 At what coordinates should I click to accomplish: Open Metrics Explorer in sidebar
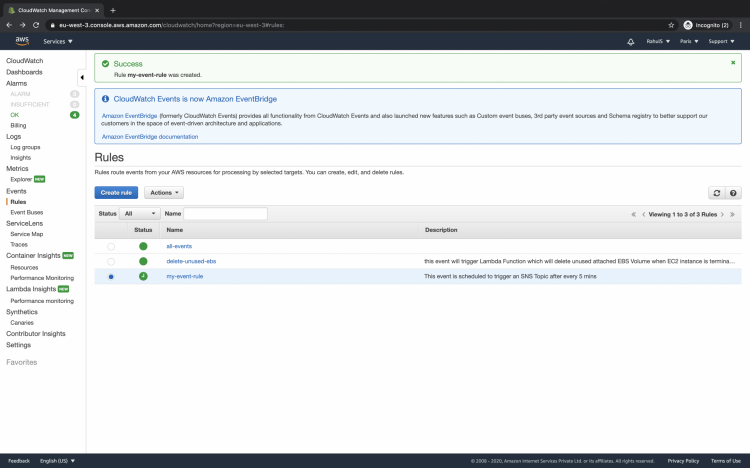coord(21,179)
